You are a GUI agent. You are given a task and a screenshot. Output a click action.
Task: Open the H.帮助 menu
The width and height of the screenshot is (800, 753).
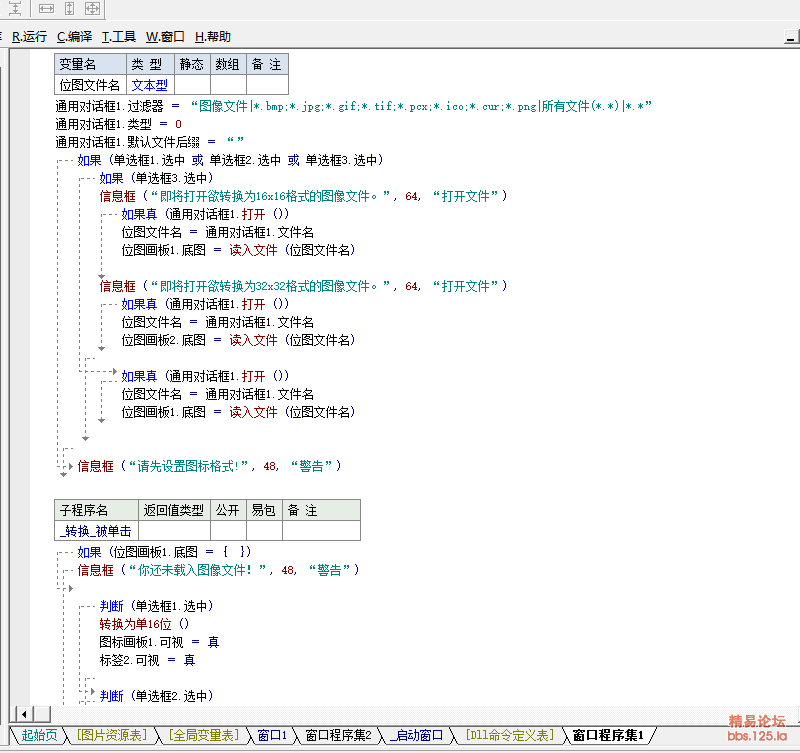213,37
